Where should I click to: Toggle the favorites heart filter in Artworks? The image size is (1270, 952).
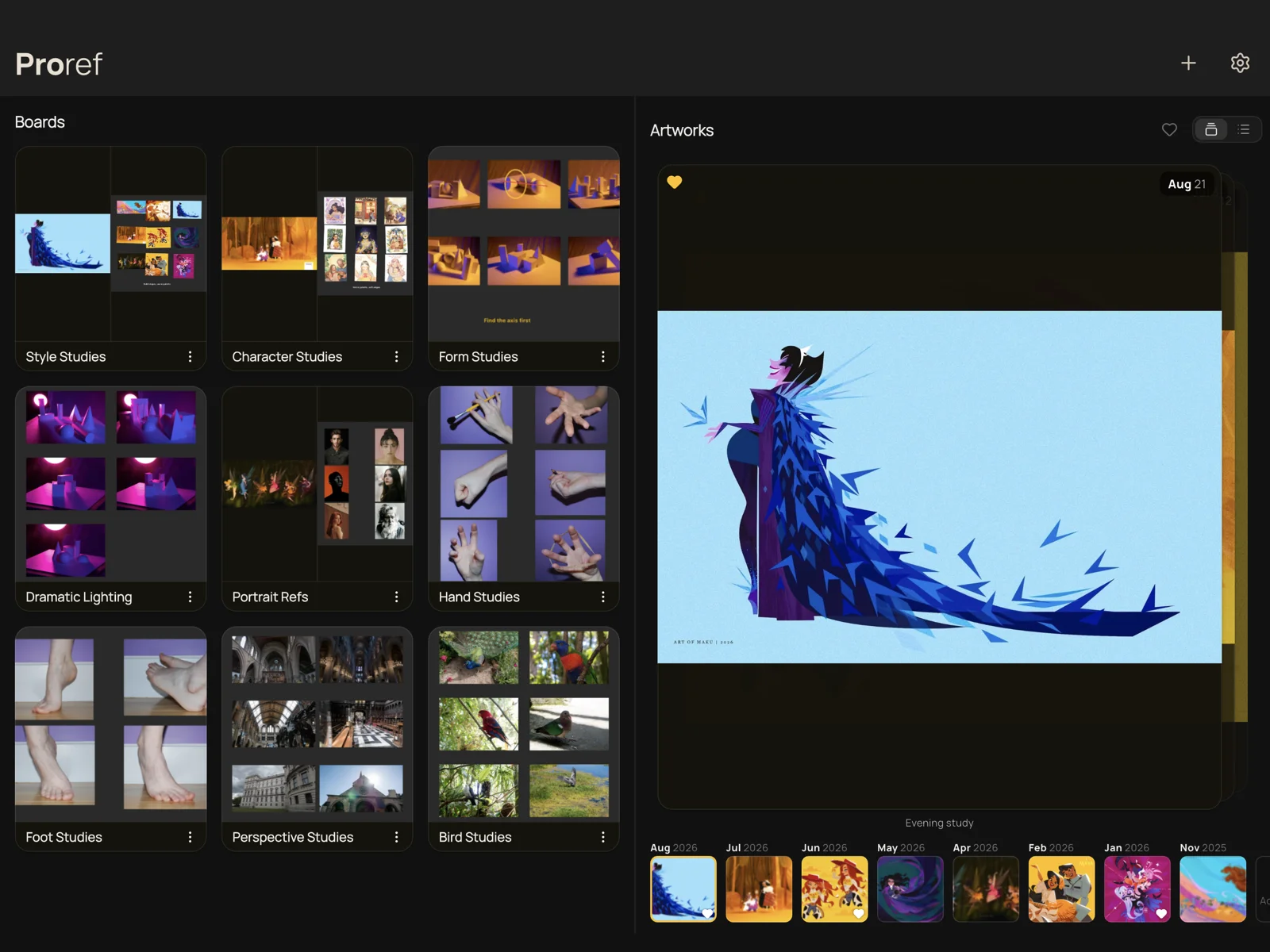point(1169,129)
